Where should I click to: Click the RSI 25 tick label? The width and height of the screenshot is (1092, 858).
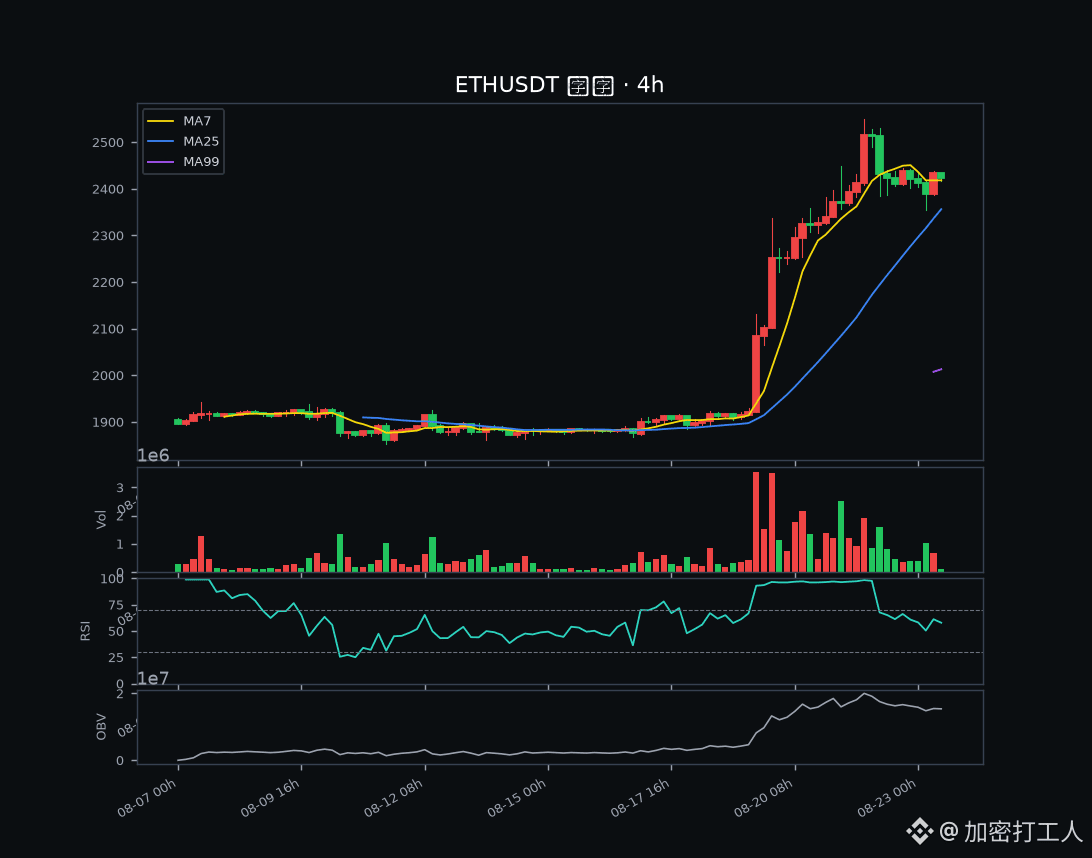[x=116, y=658]
